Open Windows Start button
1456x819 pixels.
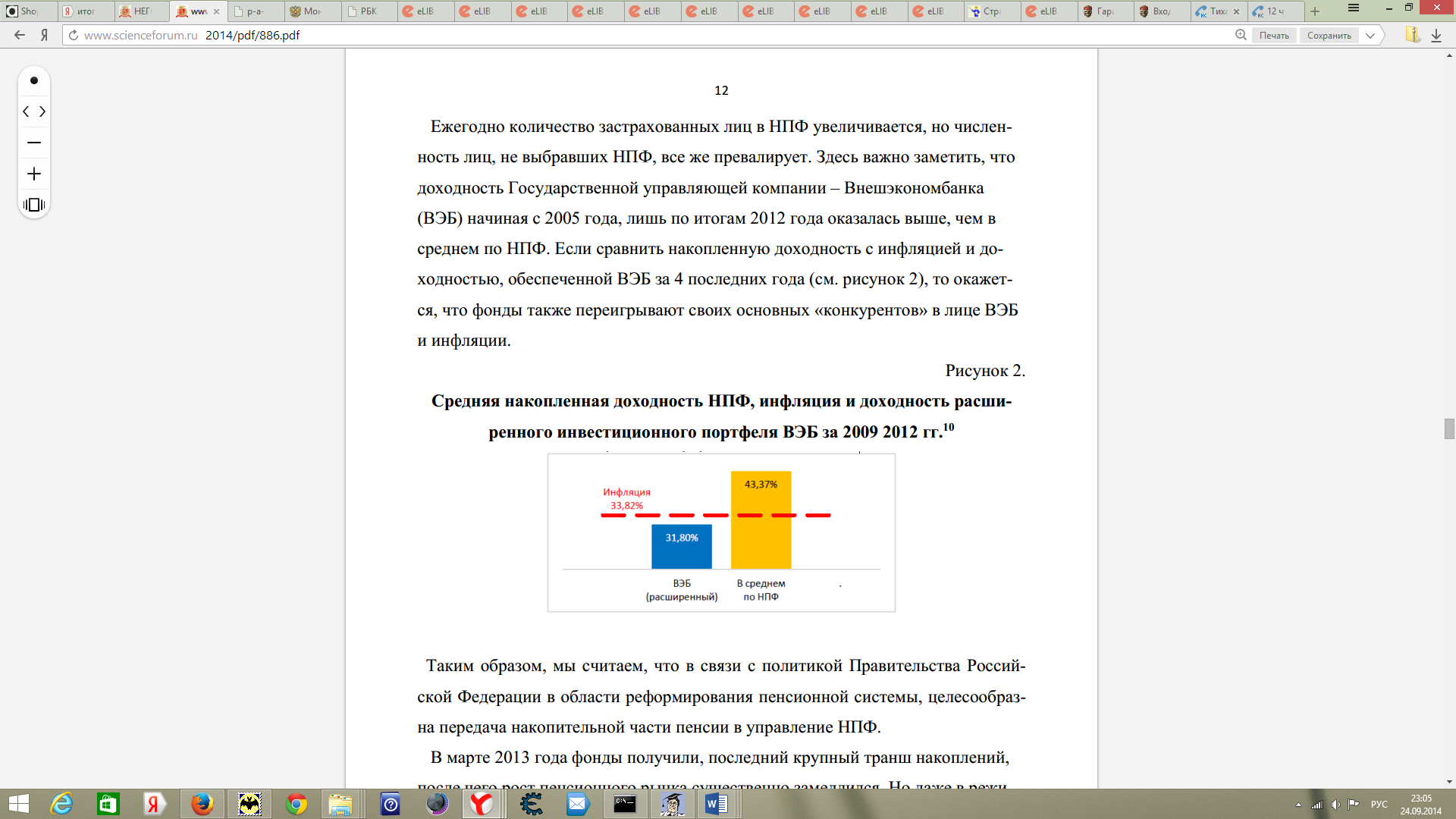tap(18, 804)
